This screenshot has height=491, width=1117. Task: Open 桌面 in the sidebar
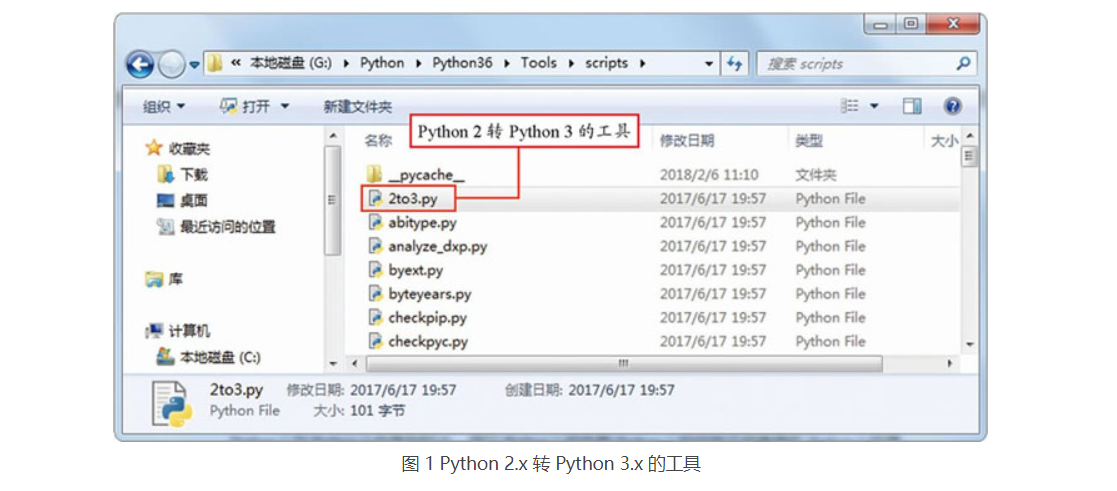click(x=194, y=200)
